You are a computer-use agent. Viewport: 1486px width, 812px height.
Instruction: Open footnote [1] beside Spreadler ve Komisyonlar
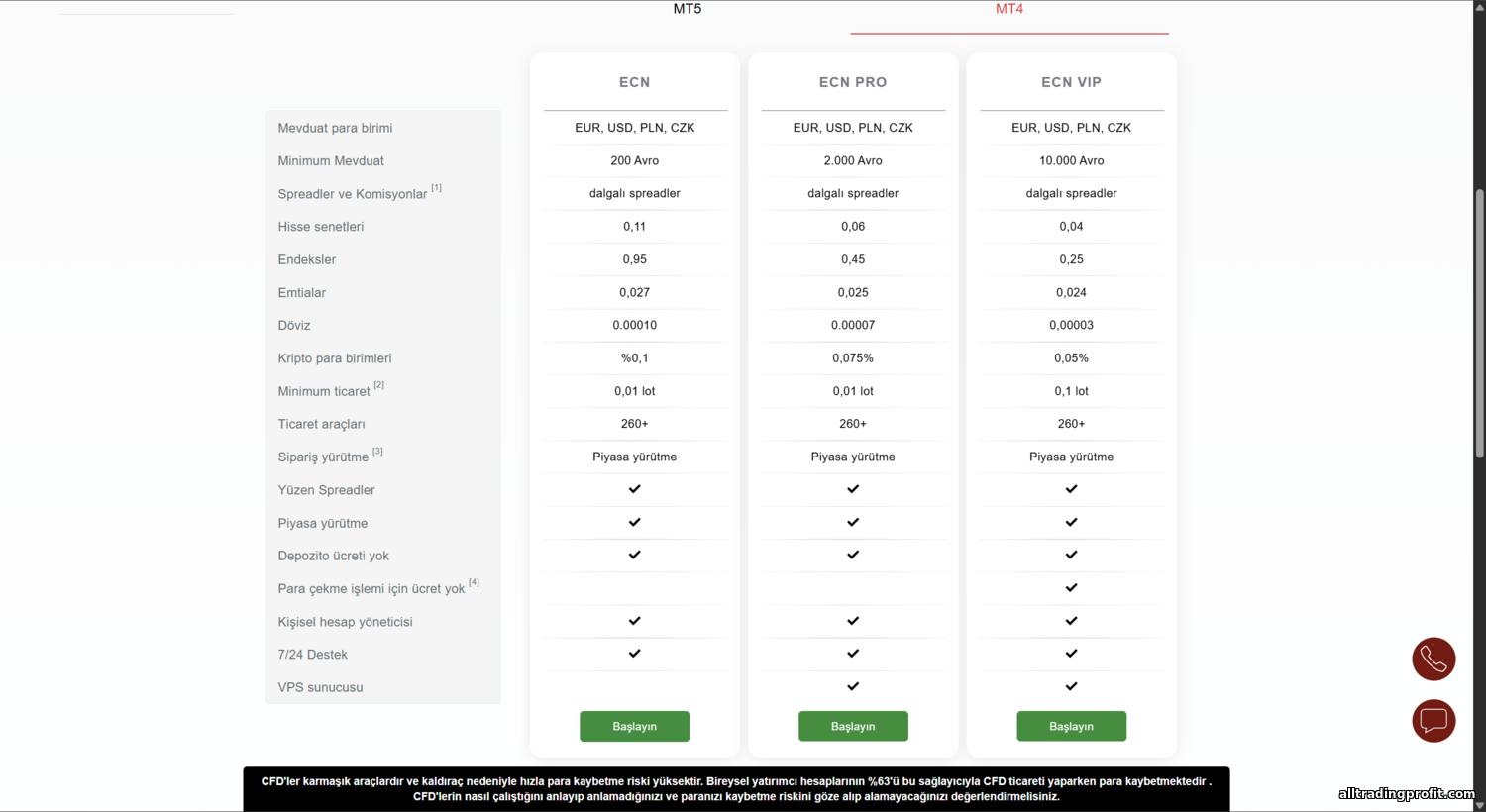point(436,188)
